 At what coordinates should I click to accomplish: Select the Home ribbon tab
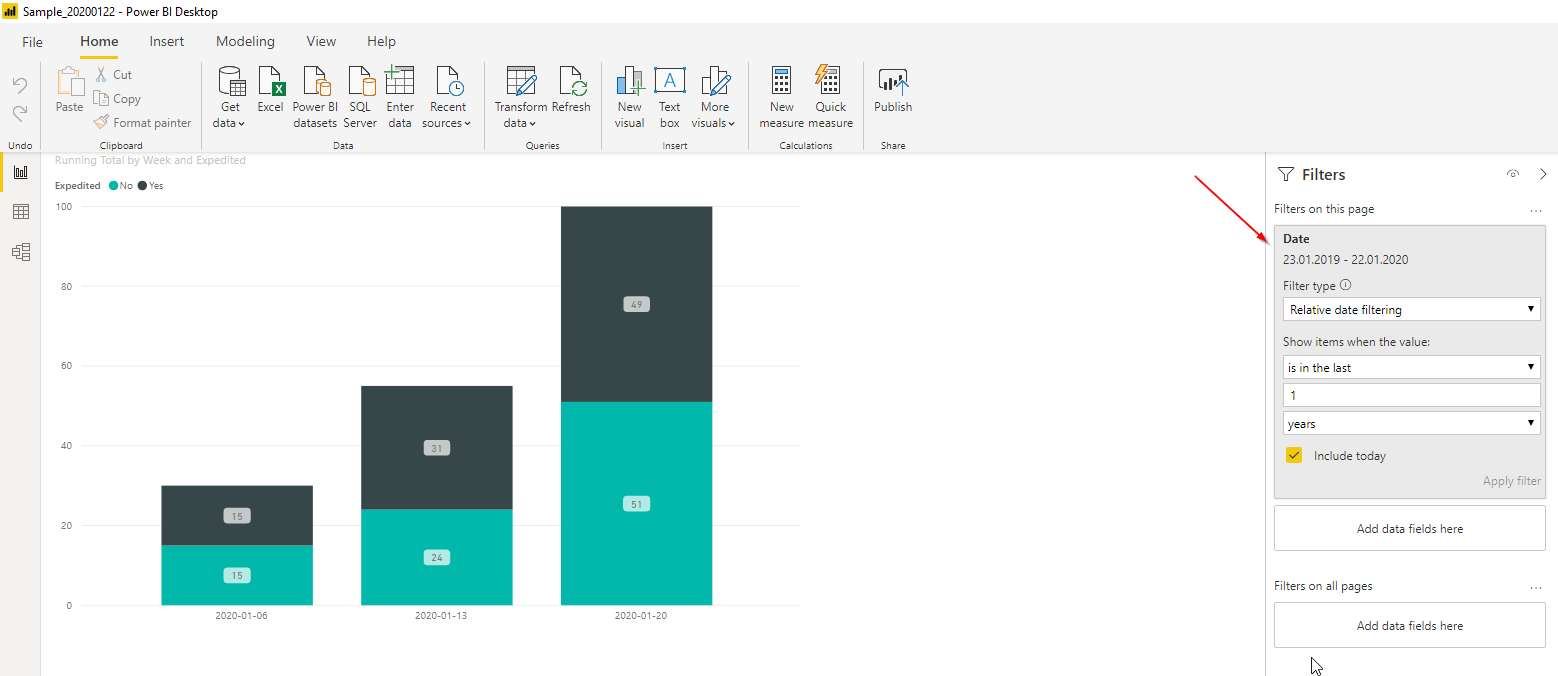(99, 42)
